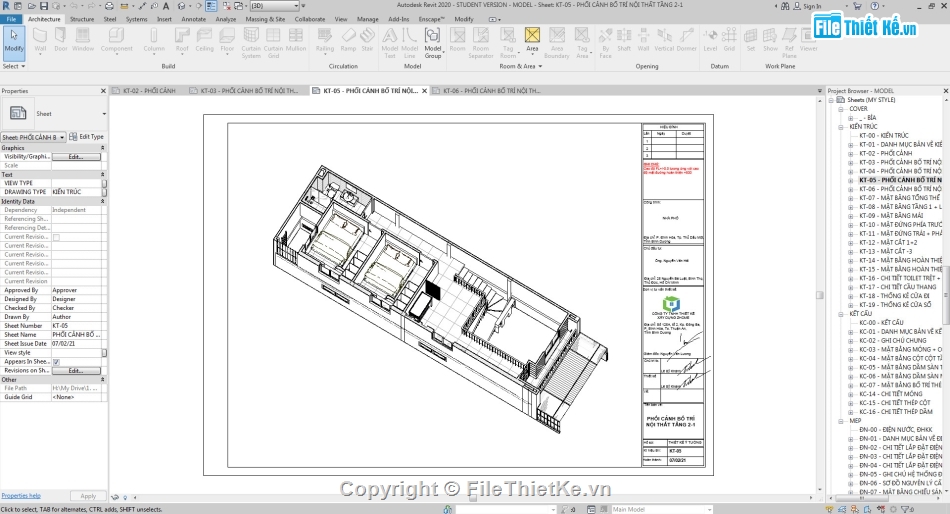Viewport: 950px width, 514px height.
Task: Click the Model Group tool
Action: click(x=433, y=42)
